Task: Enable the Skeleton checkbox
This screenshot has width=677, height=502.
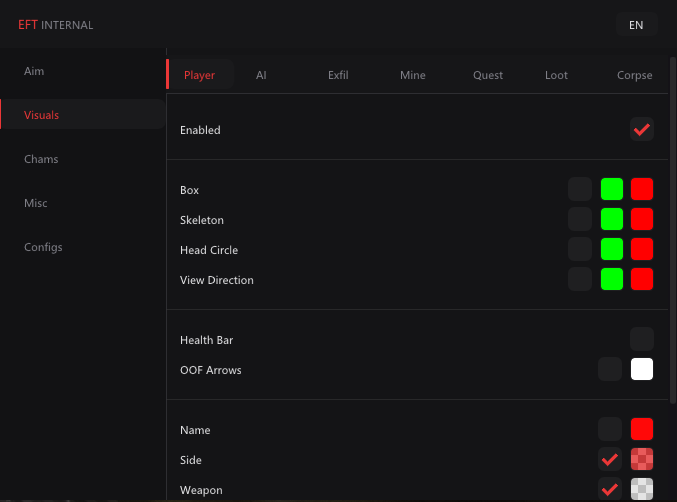Action: point(580,219)
